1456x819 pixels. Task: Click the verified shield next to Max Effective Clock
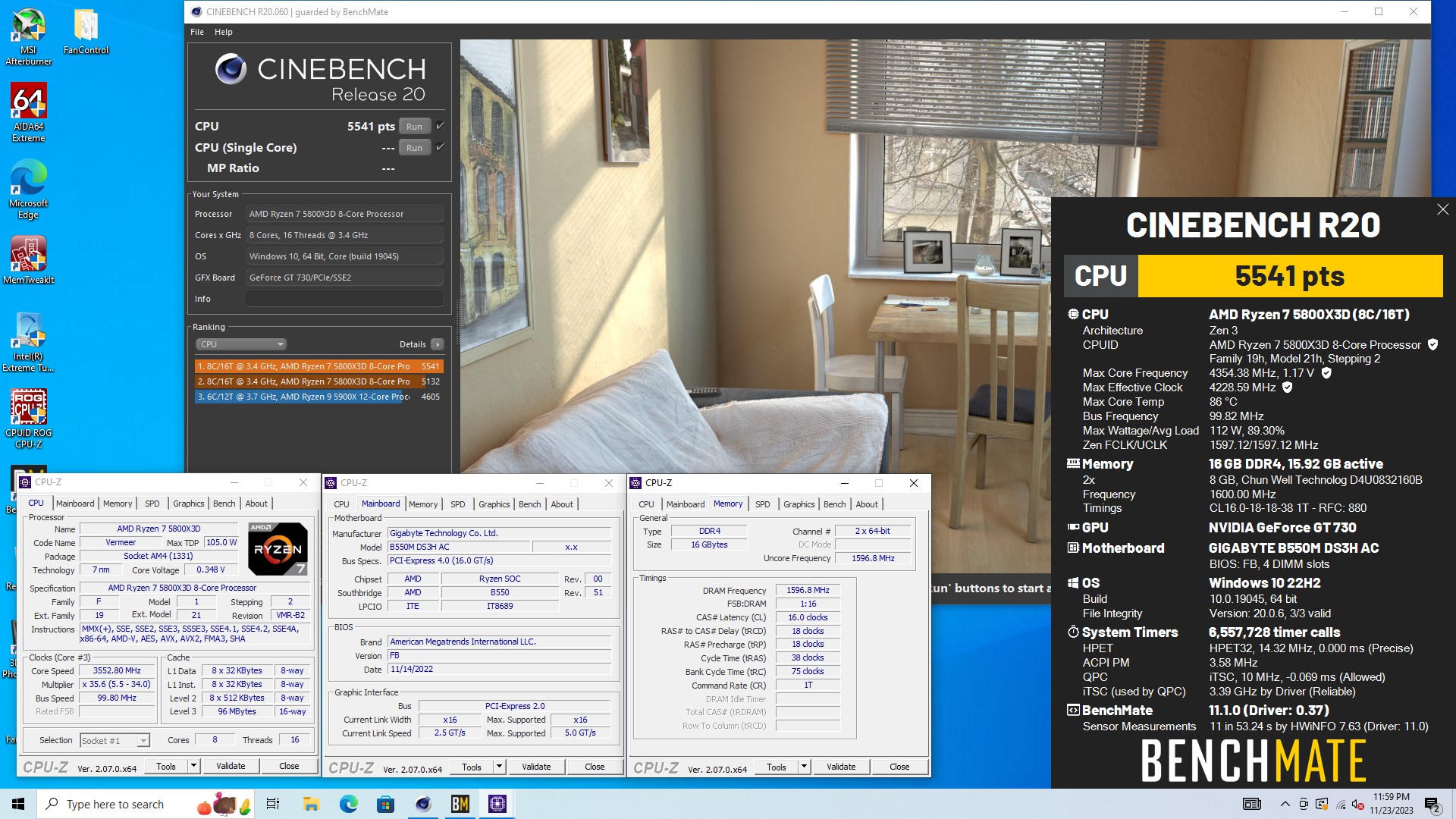tap(1287, 388)
